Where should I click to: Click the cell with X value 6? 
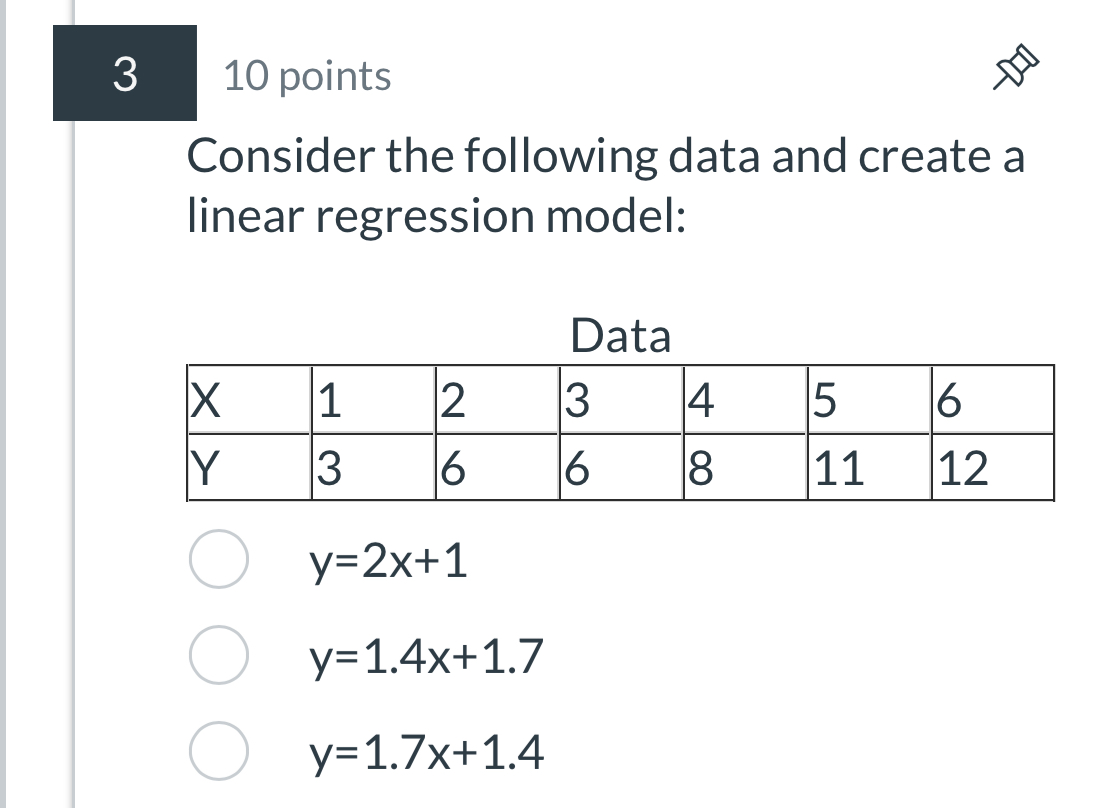[990, 400]
